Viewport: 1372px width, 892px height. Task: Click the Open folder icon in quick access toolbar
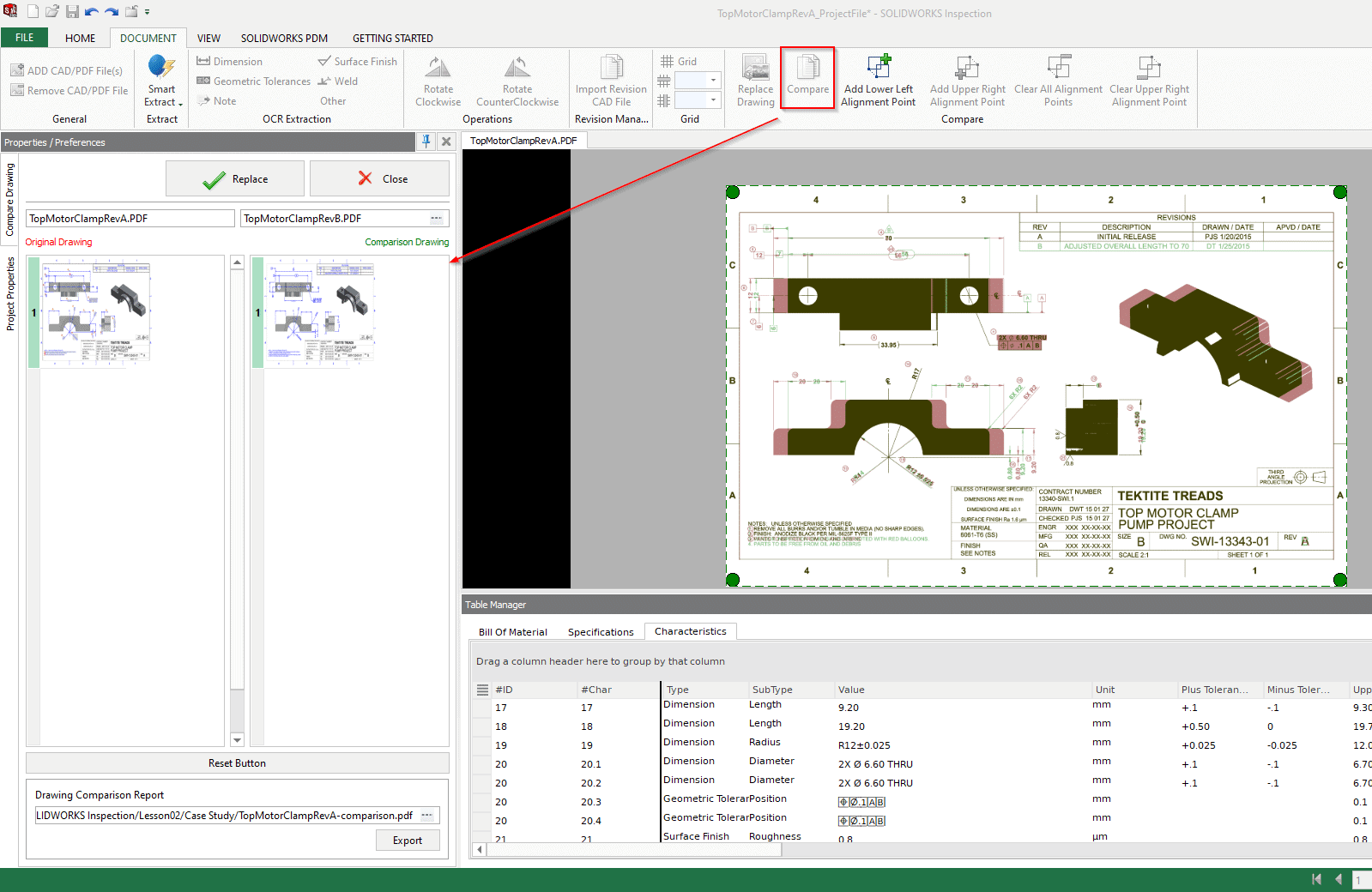52,11
